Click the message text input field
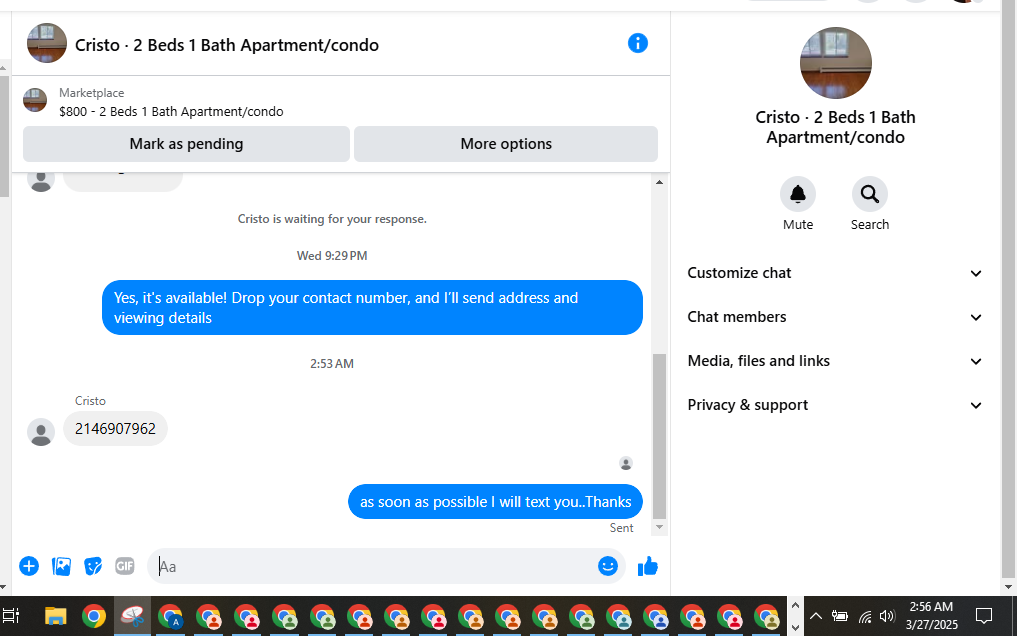The height and width of the screenshot is (636, 1017). [375, 566]
